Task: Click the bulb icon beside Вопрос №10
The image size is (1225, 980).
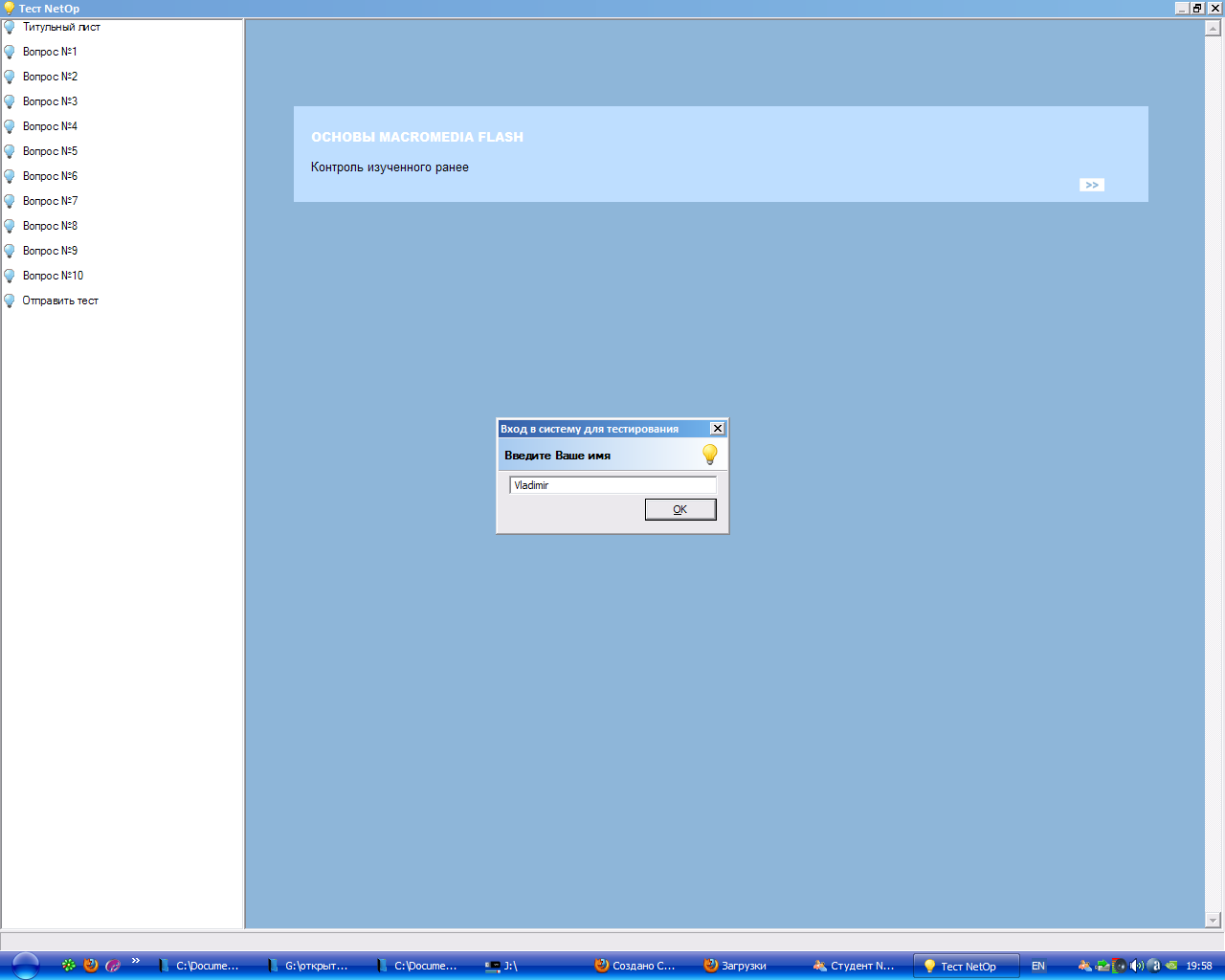Action: tap(10, 276)
